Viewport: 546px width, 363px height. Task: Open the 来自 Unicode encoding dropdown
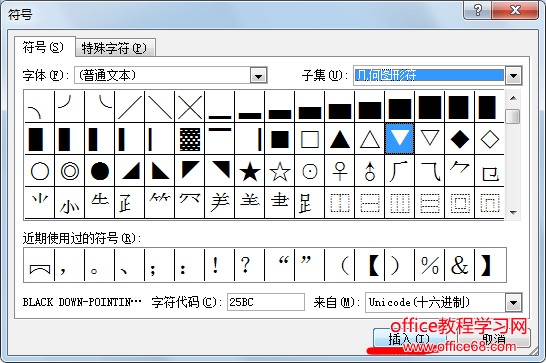pyautogui.click(x=514, y=302)
